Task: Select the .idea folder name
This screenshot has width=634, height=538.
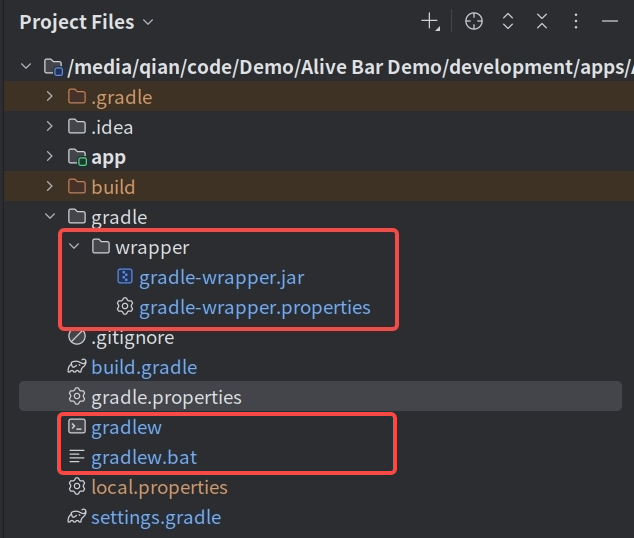Action: (112, 127)
